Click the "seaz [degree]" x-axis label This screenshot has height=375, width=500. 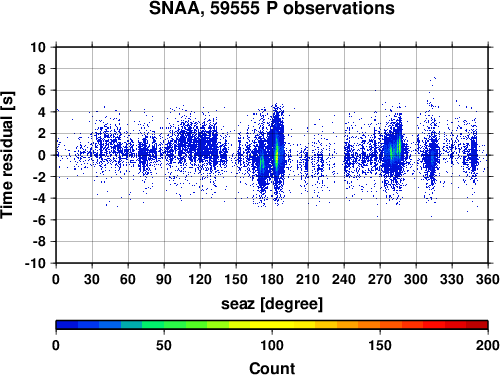272,304
